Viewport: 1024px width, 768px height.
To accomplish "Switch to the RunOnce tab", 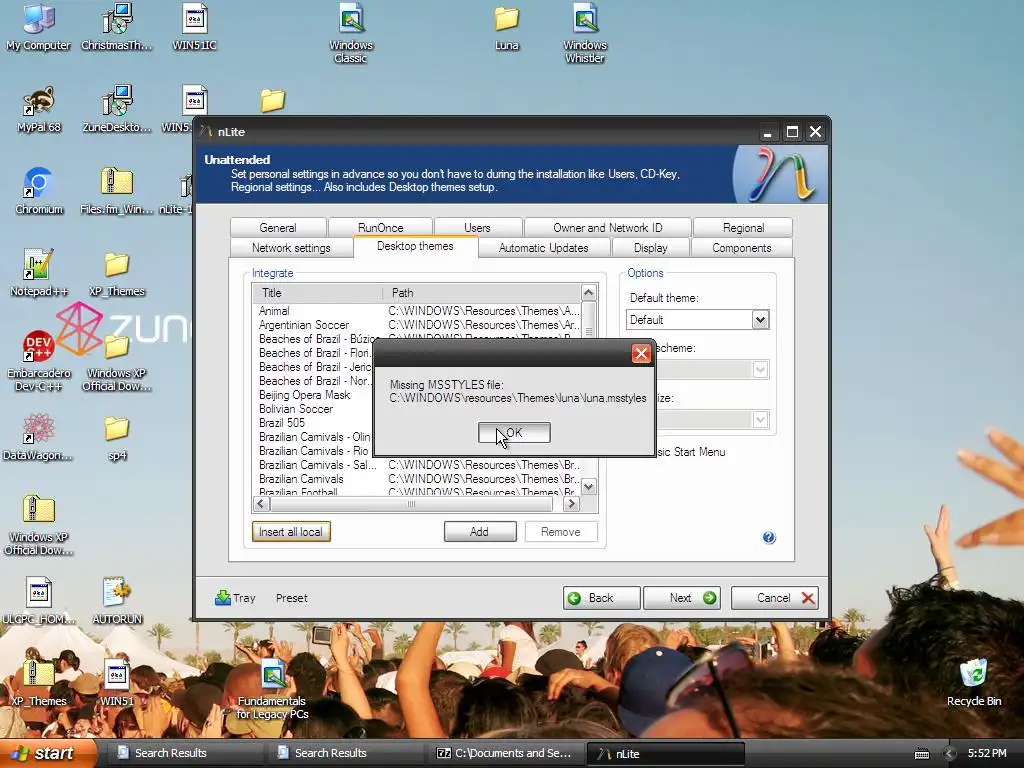I will pyautogui.click(x=381, y=227).
